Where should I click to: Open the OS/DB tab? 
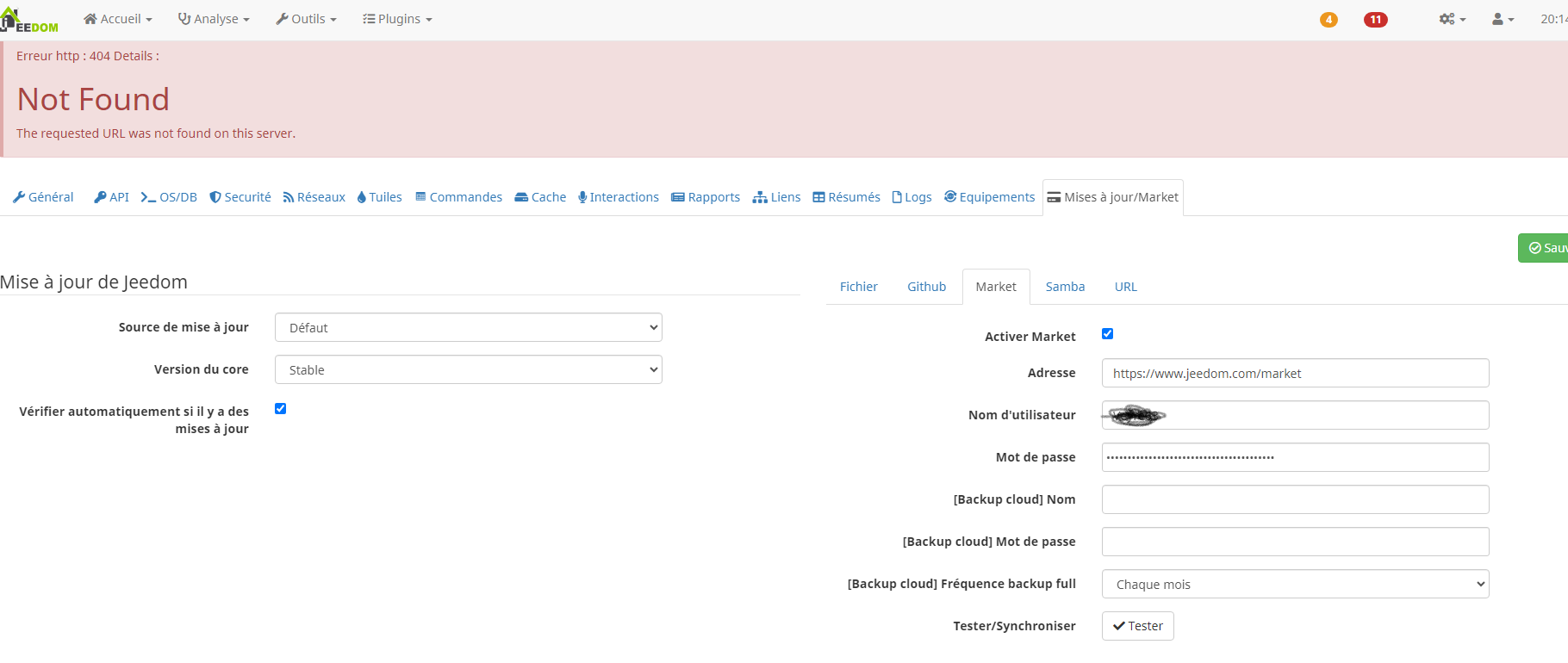tap(169, 197)
